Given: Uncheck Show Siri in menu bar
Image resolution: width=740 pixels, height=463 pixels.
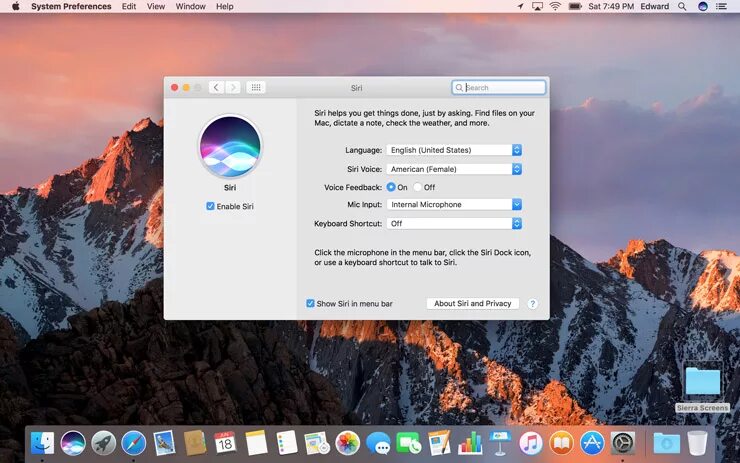Looking at the screenshot, I should tap(310, 303).
